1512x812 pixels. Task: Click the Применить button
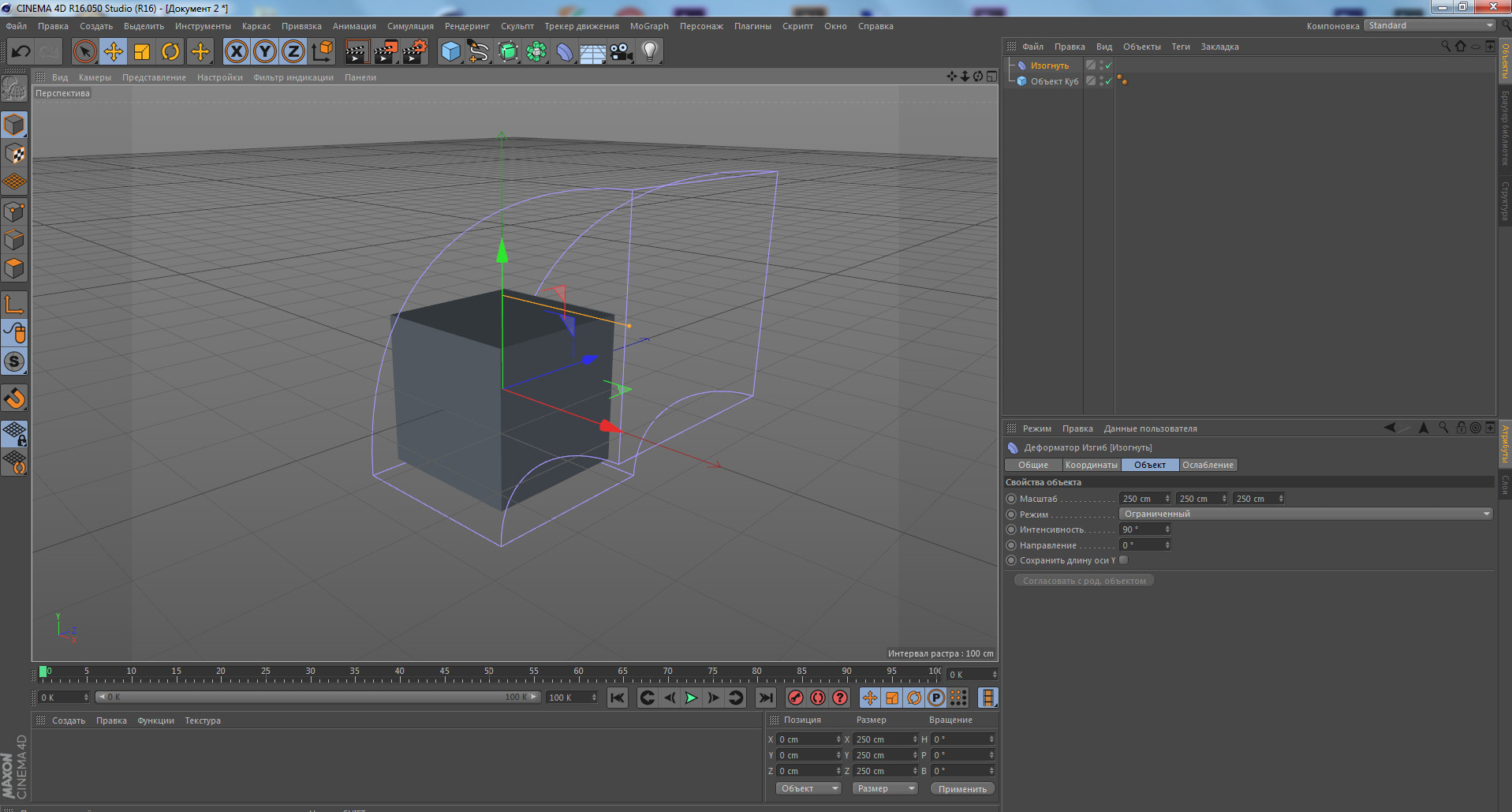(962, 788)
